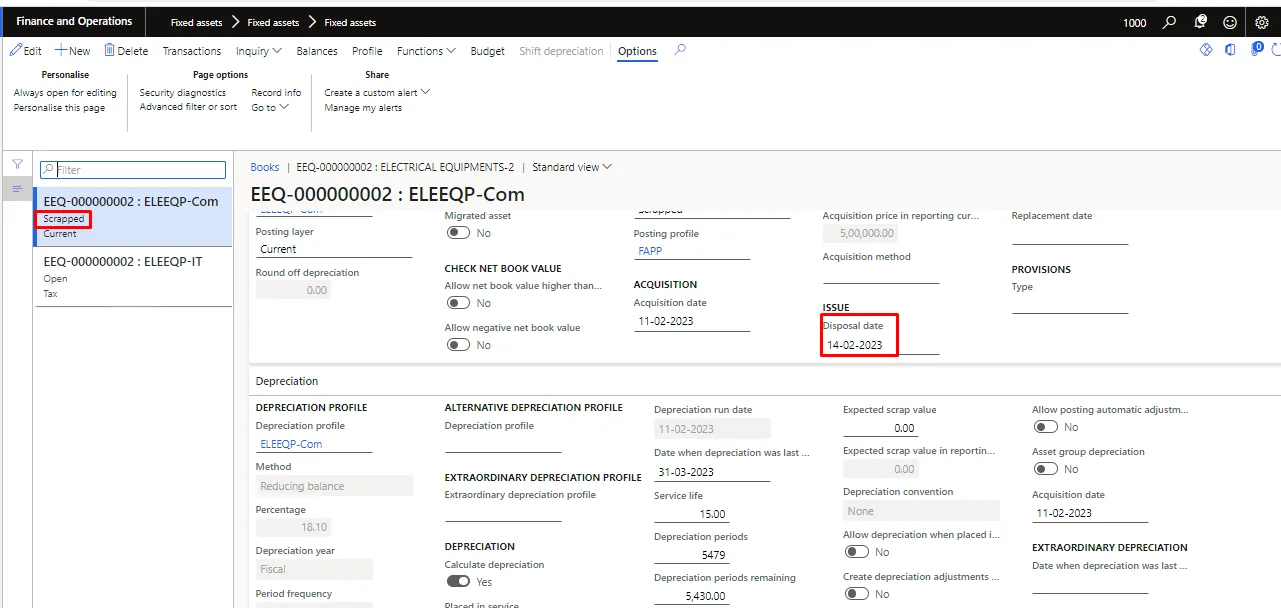Click Record info
This screenshot has height=608, width=1281.
276,93
